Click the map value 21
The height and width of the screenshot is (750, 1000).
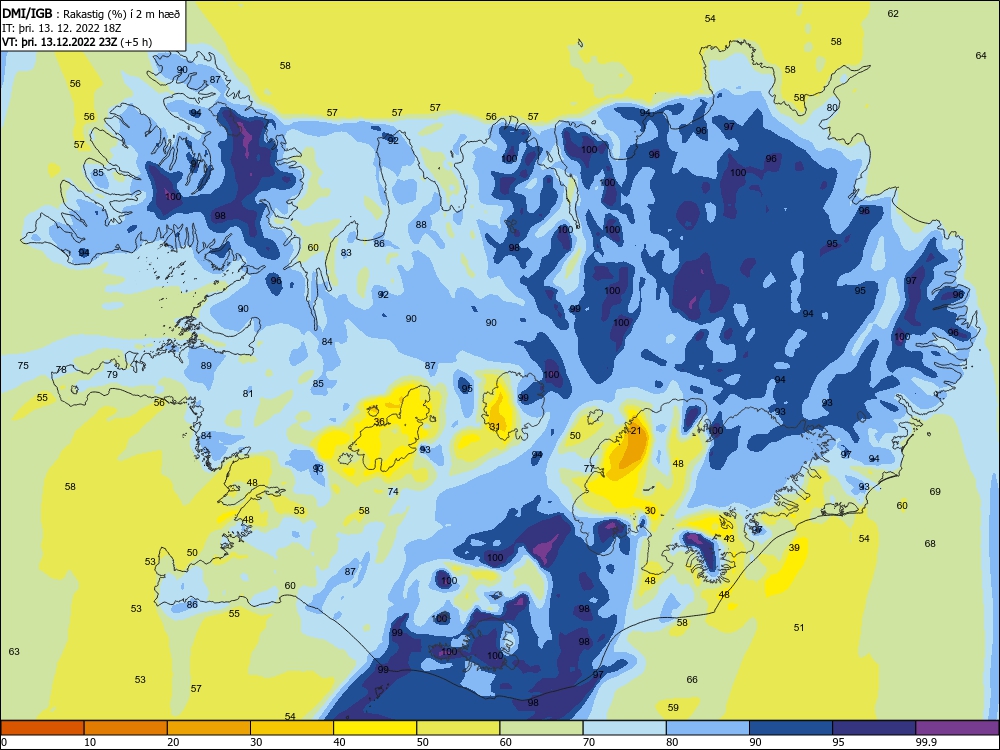click(636, 431)
